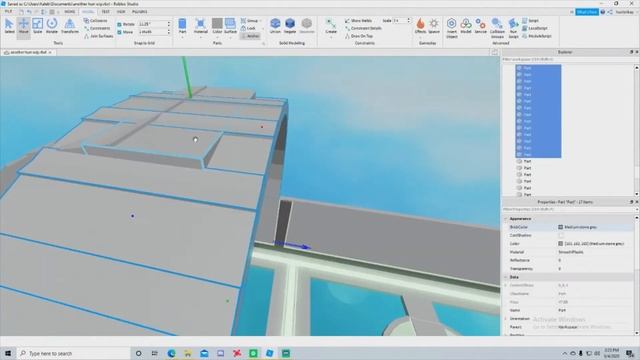The height and width of the screenshot is (360, 640).
Task: Negate the selected parts
Action: coord(290,26)
